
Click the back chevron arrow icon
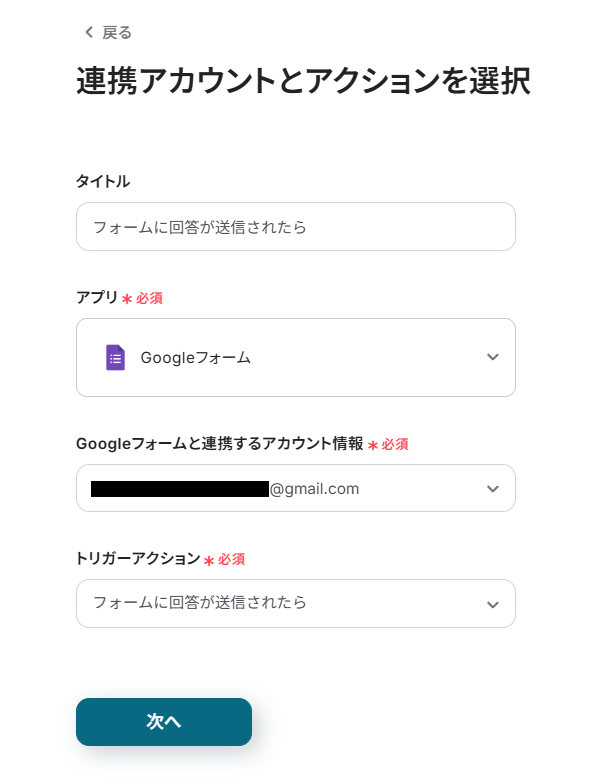pos(89,32)
